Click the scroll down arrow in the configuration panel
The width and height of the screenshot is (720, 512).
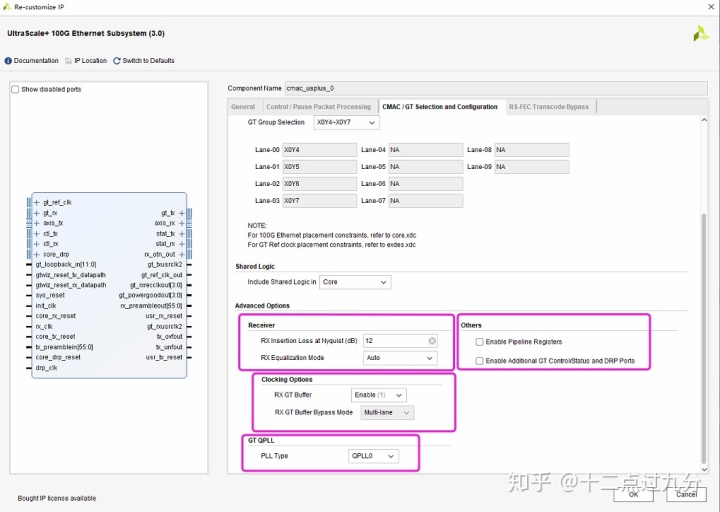(x=704, y=469)
